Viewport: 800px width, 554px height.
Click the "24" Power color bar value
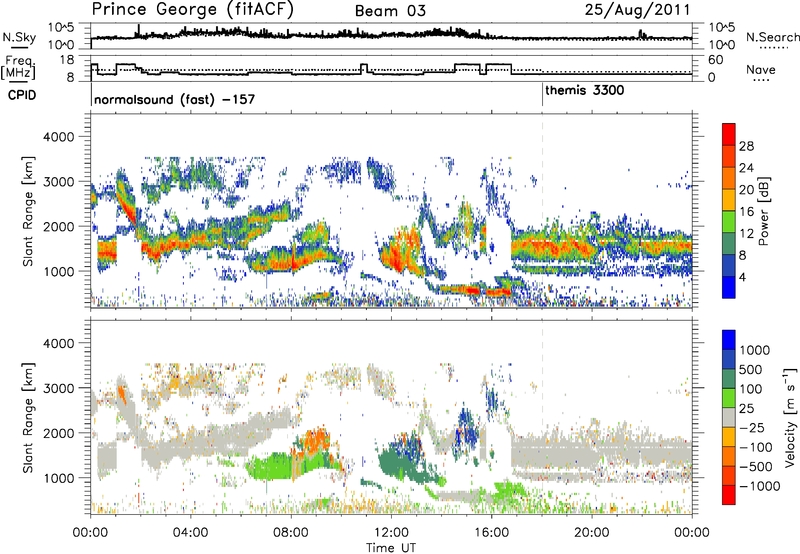[747, 168]
